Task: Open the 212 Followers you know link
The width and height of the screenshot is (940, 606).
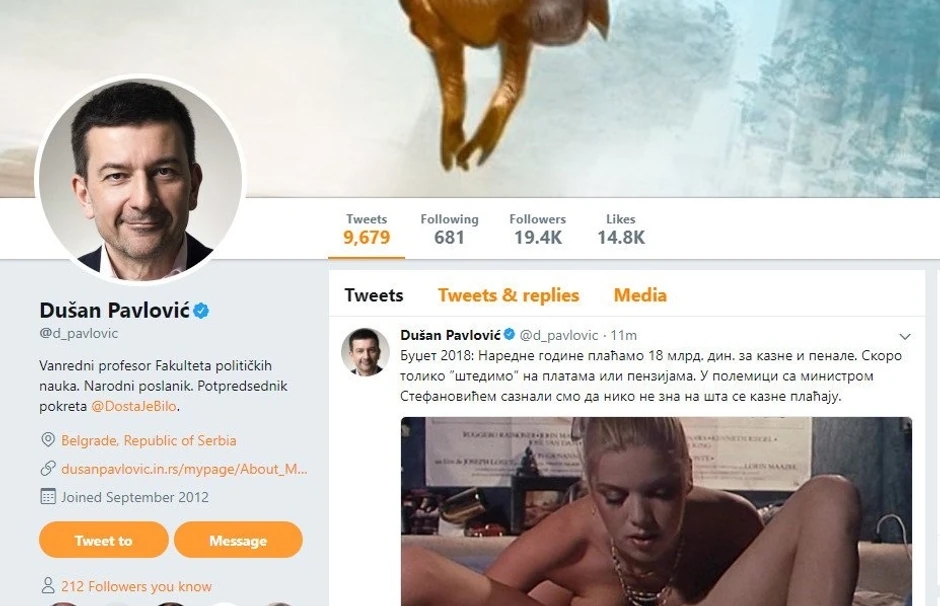Action: (x=136, y=587)
